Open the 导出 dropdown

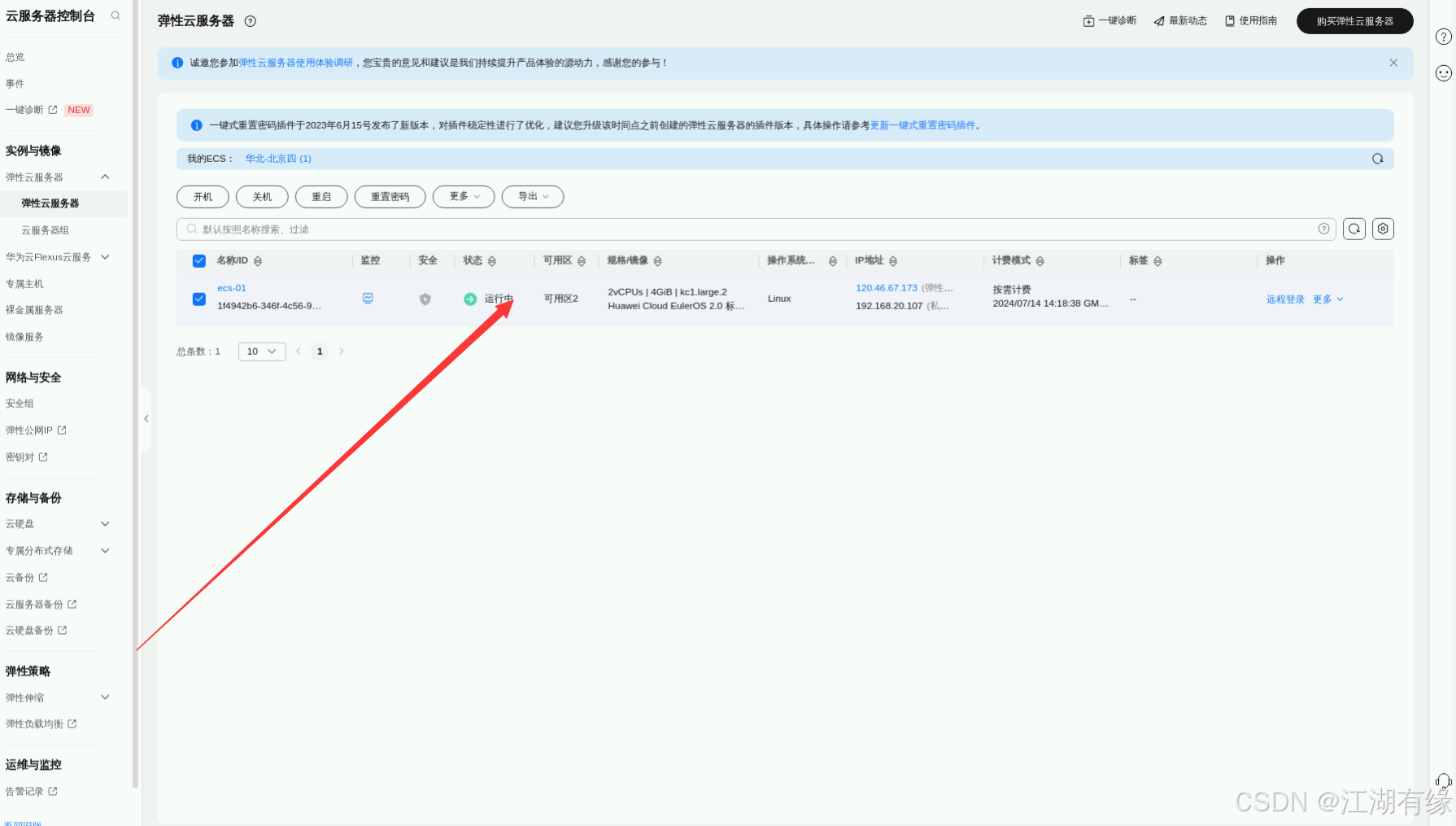click(x=533, y=197)
